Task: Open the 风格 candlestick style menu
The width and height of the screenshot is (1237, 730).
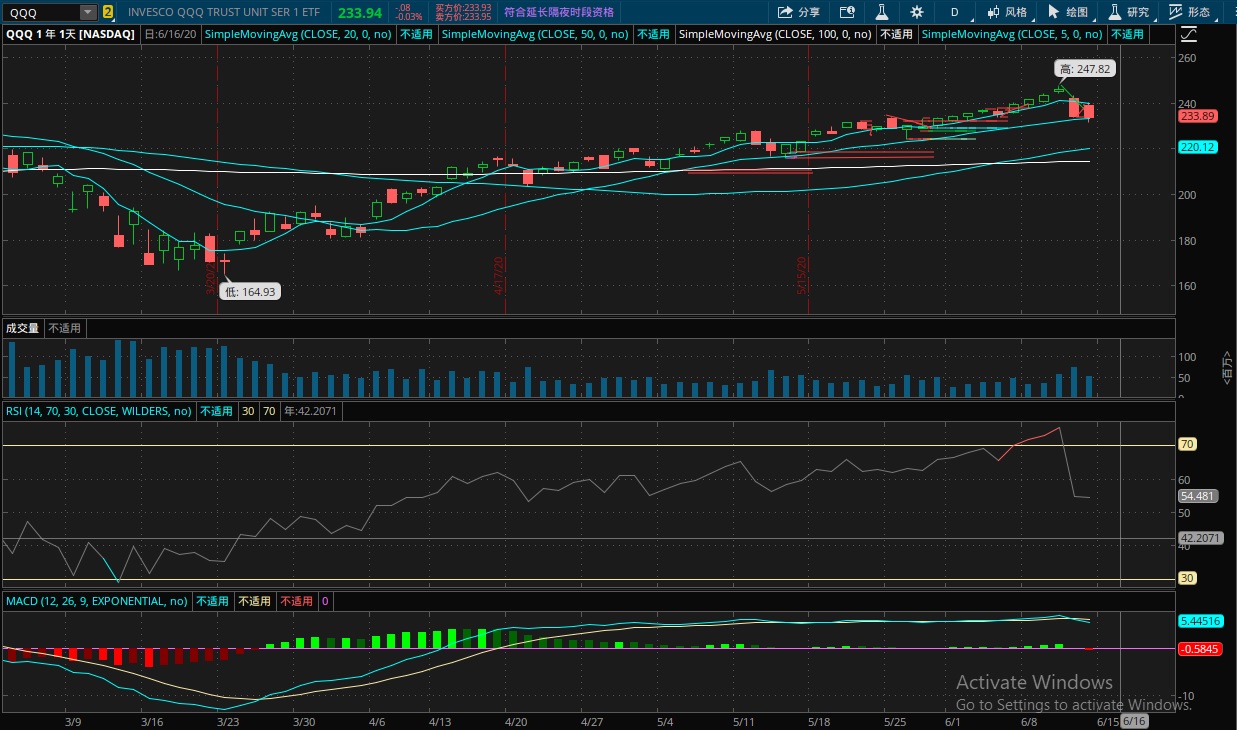Action: (x=1006, y=12)
